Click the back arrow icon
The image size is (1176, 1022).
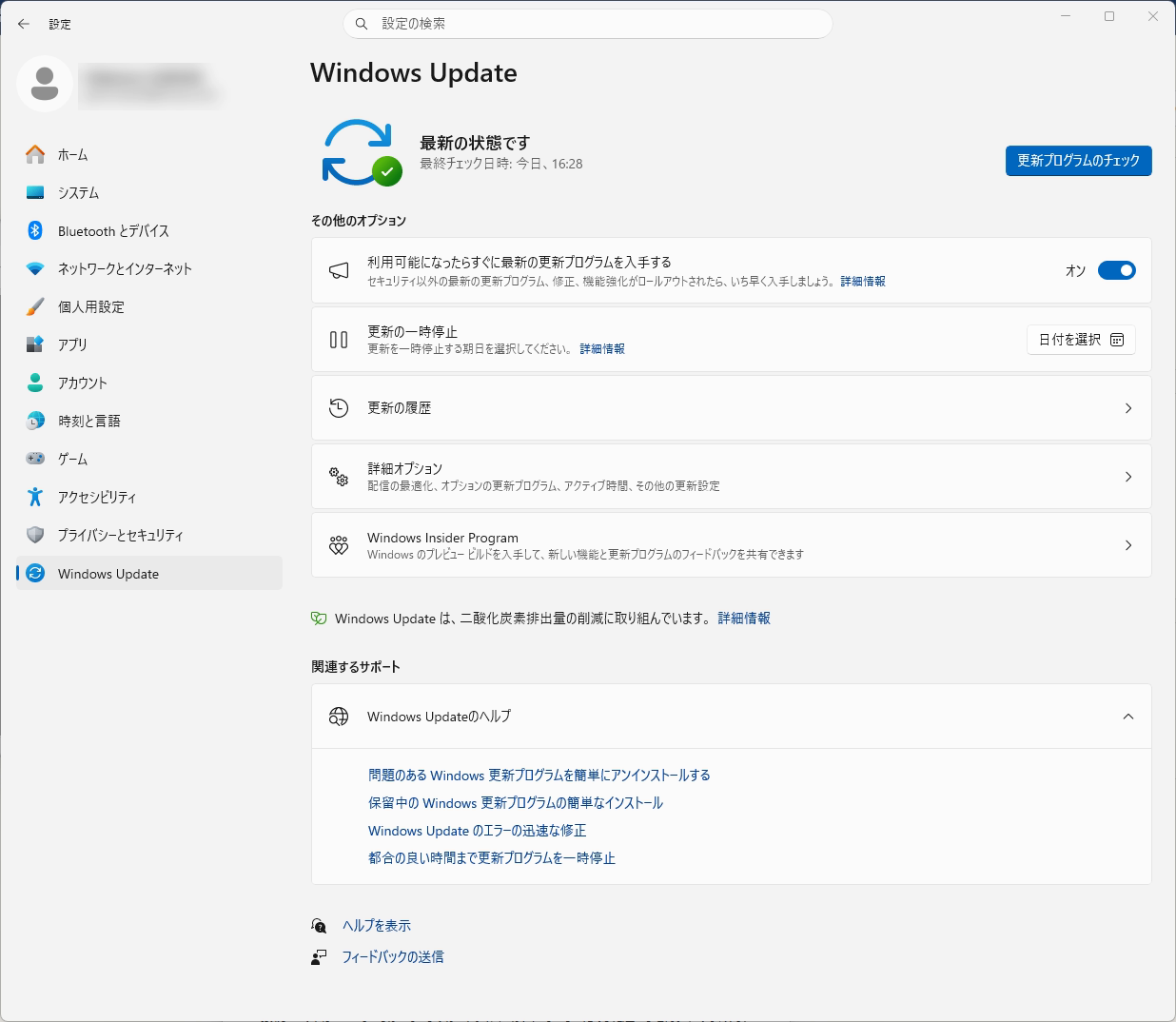tap(24, 24)
